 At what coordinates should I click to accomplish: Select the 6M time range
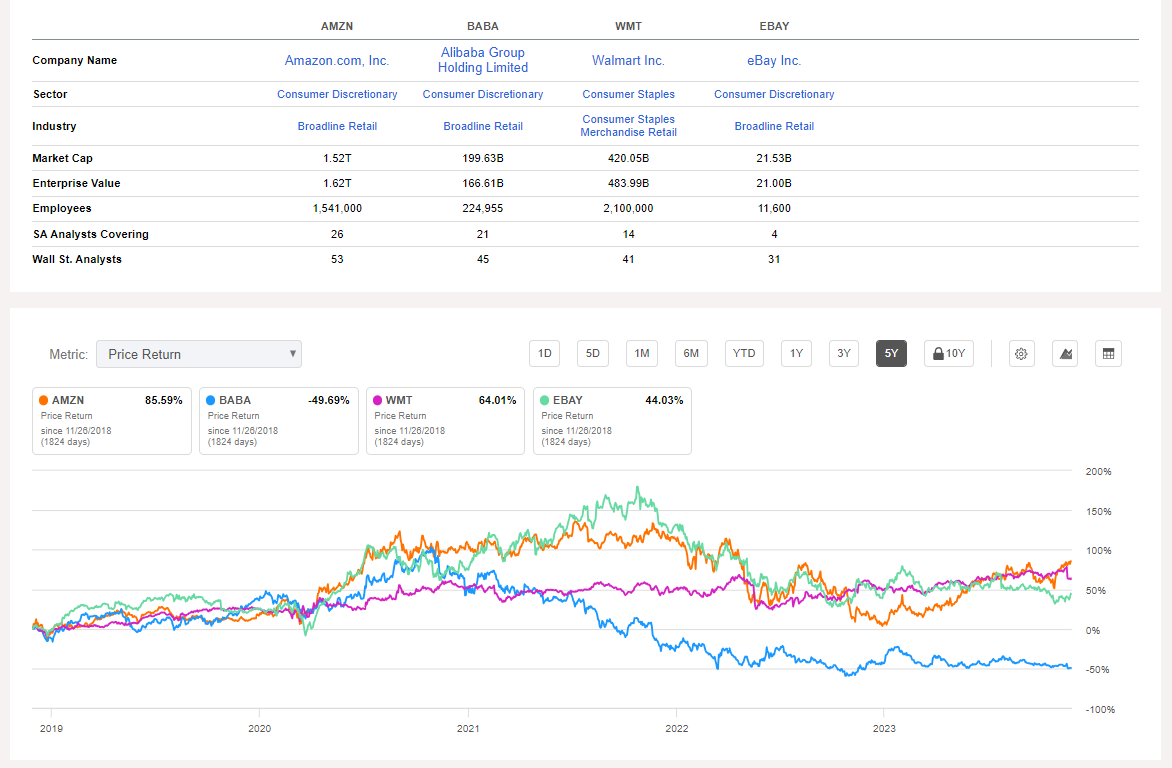point(691,354)
